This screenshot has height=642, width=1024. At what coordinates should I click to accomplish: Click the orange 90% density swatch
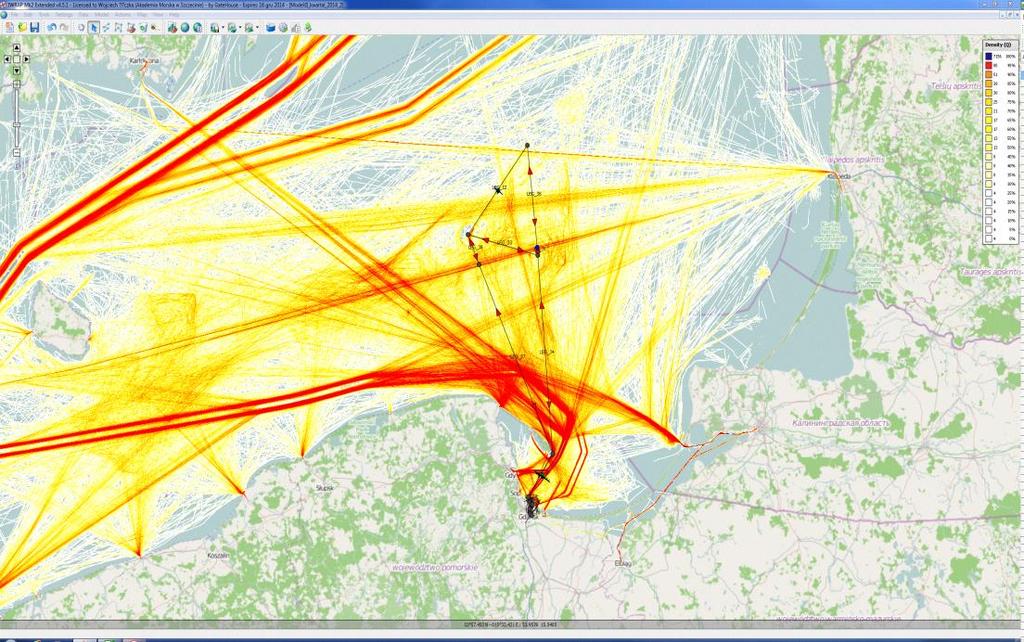coord(989,74)
